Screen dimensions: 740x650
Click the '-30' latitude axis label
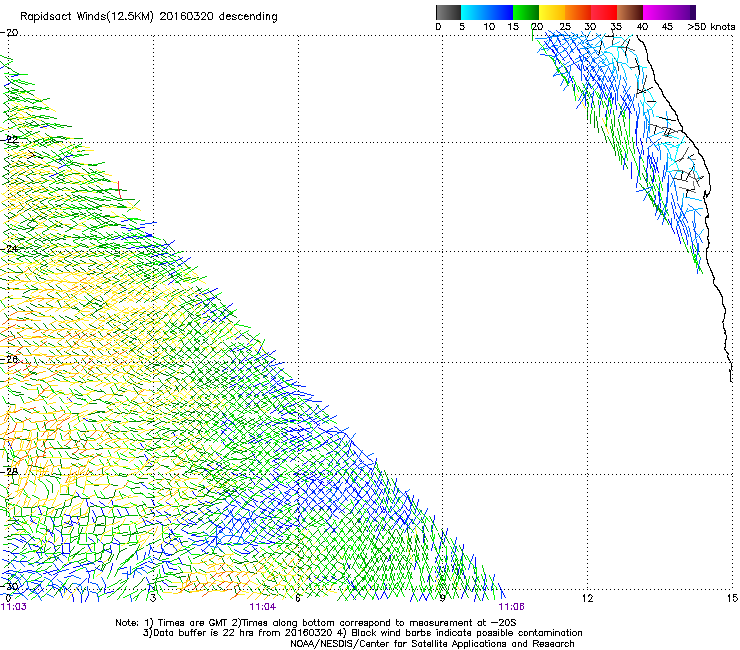pos(9,586)
